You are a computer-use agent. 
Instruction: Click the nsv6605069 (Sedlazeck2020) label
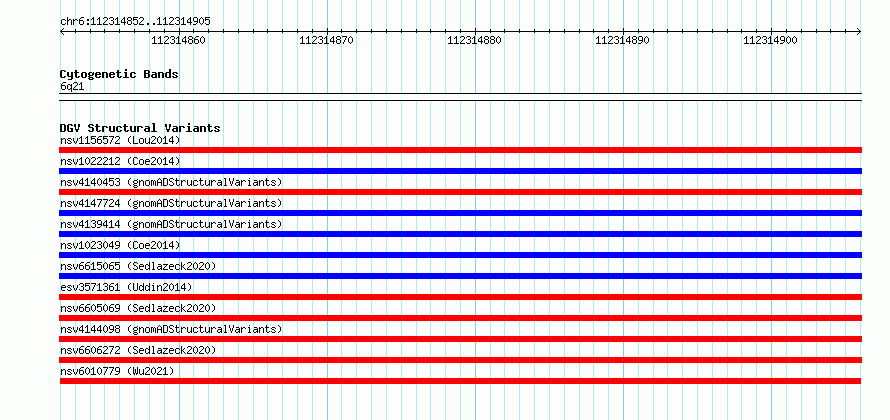(x=138, y=308)
